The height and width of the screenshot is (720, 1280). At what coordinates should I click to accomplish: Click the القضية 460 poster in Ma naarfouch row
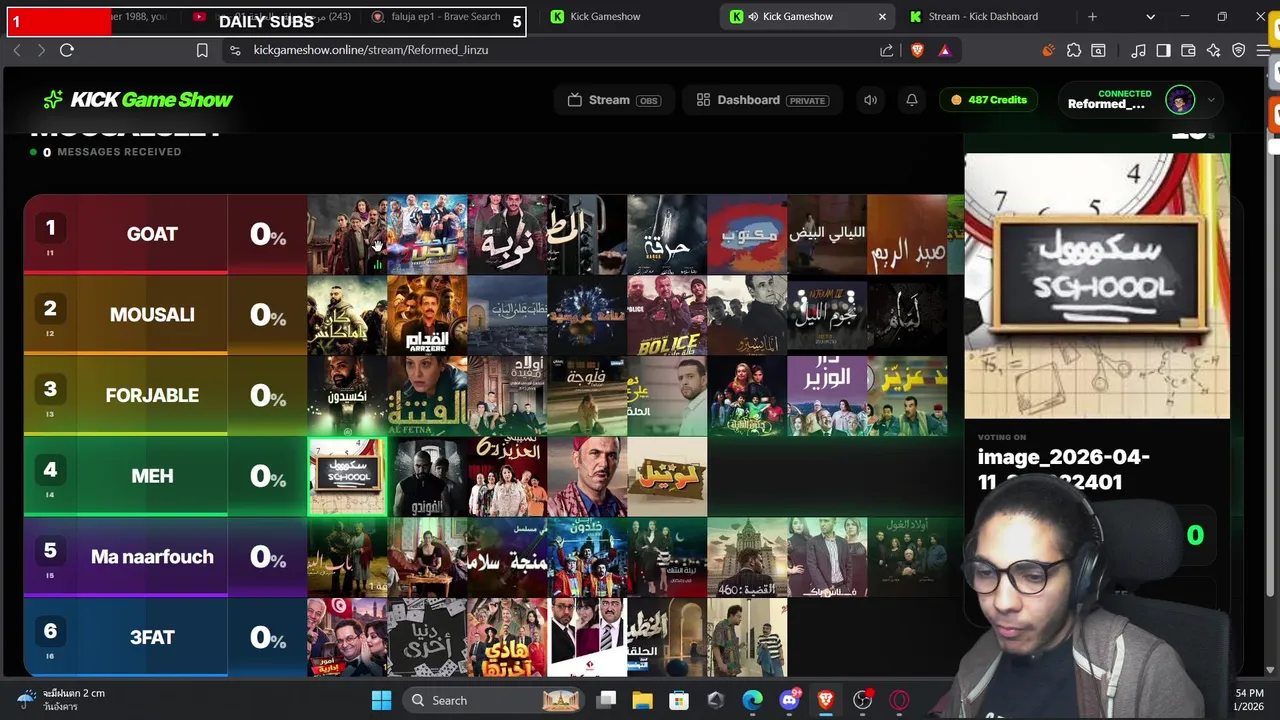click(x=747, y=557)
